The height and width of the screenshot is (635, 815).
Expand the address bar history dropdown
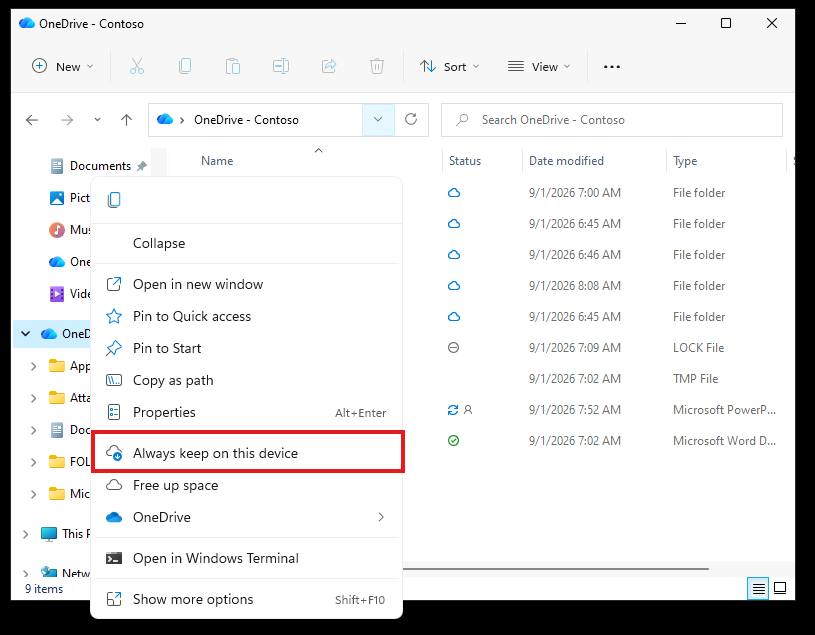coord(378,120)
